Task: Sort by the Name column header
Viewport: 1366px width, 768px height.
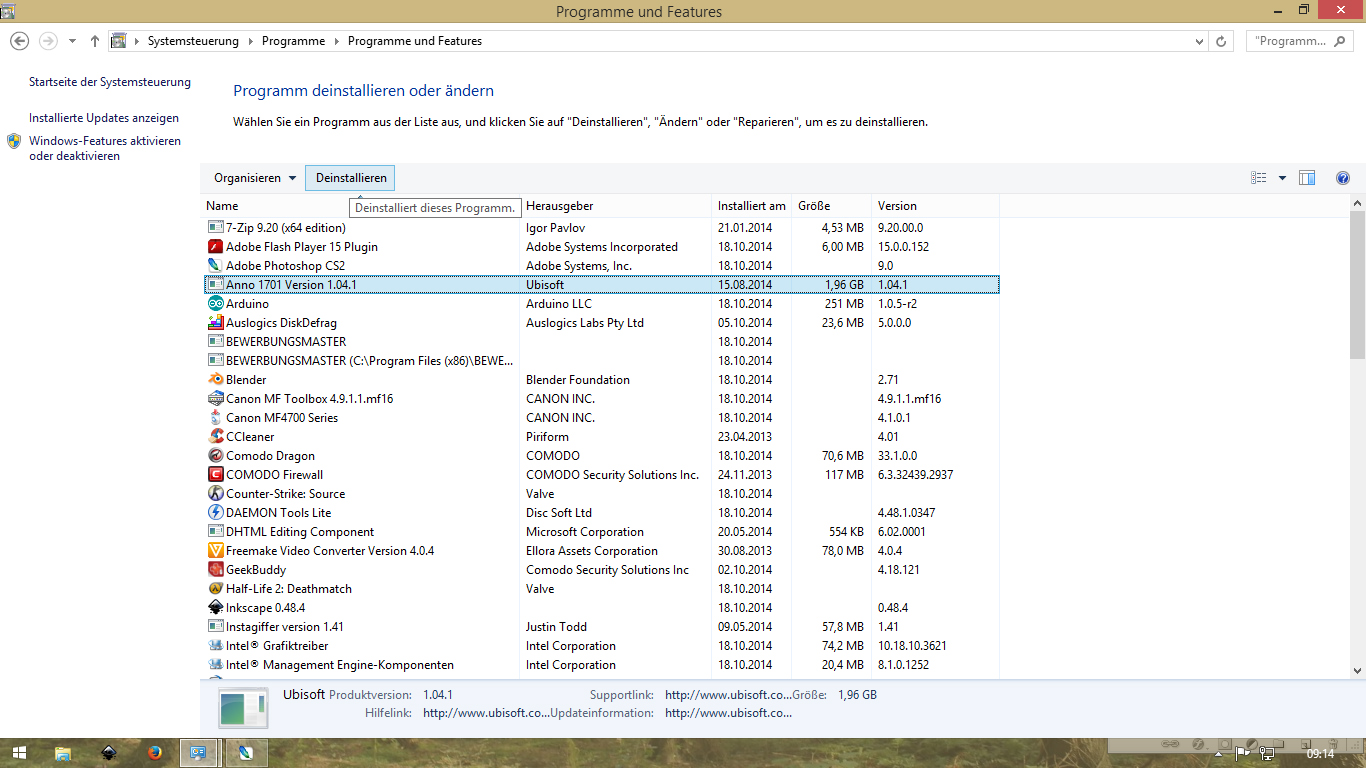Action: tap(222, 206)
